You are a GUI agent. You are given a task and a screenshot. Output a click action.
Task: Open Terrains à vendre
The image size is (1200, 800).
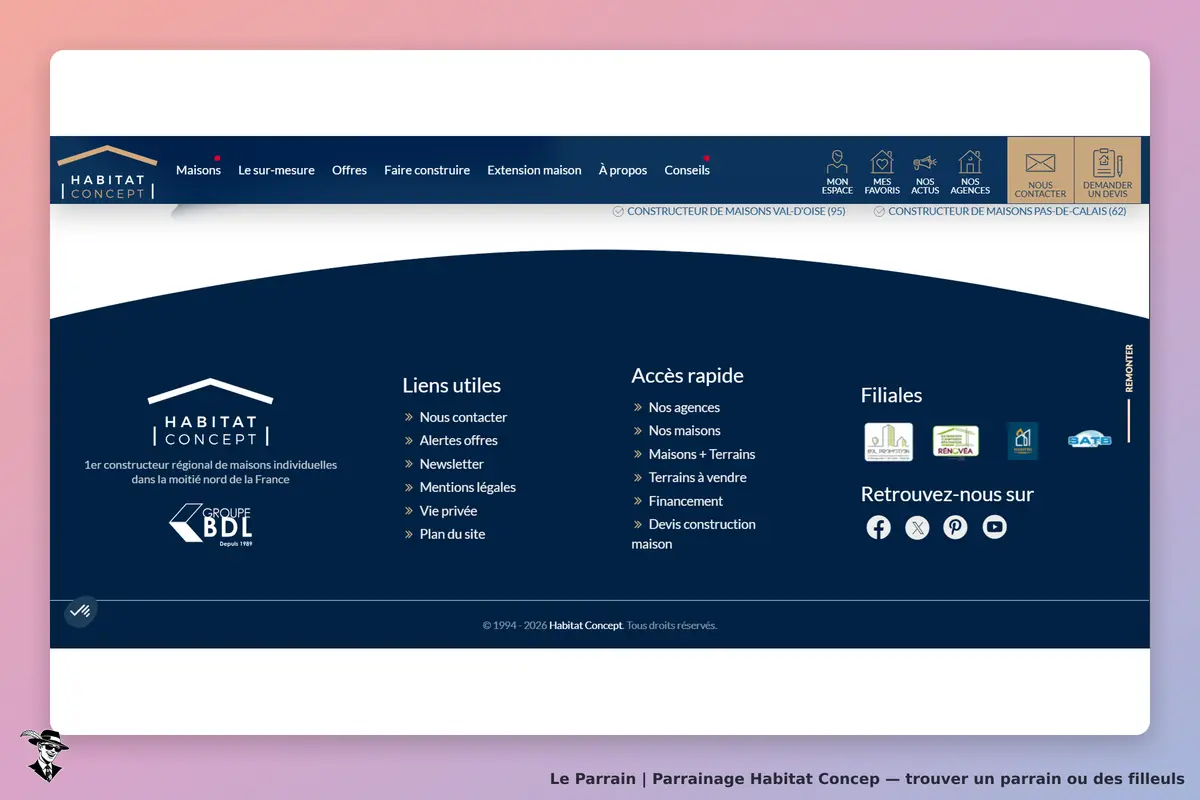pos(697,477)
